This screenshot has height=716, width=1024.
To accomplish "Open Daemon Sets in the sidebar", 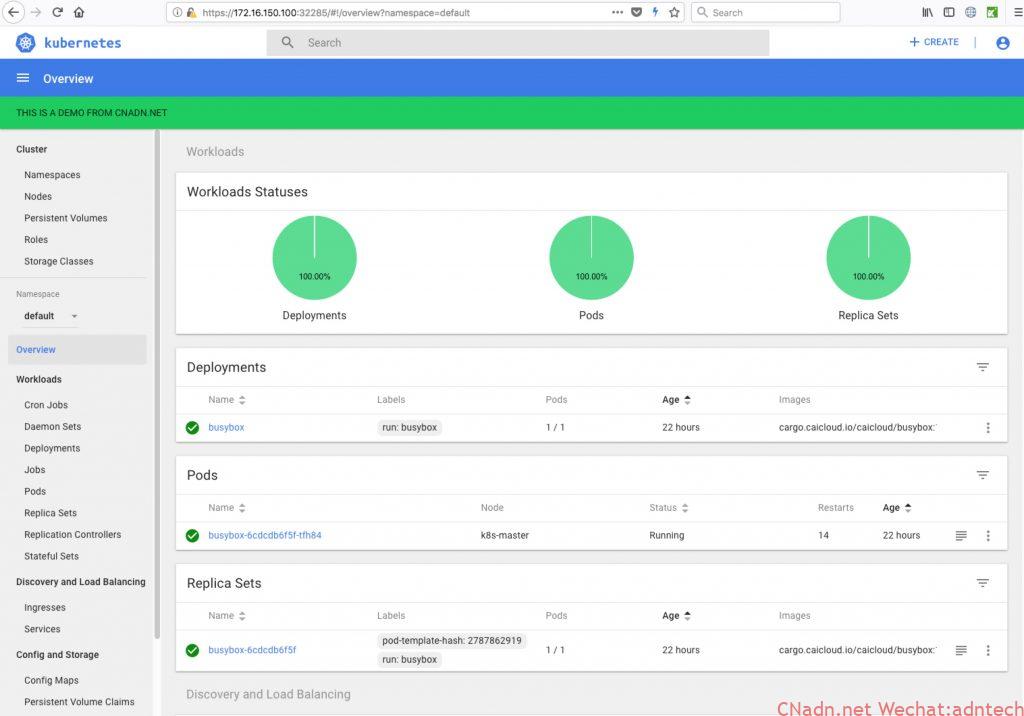I will point(52,427).
